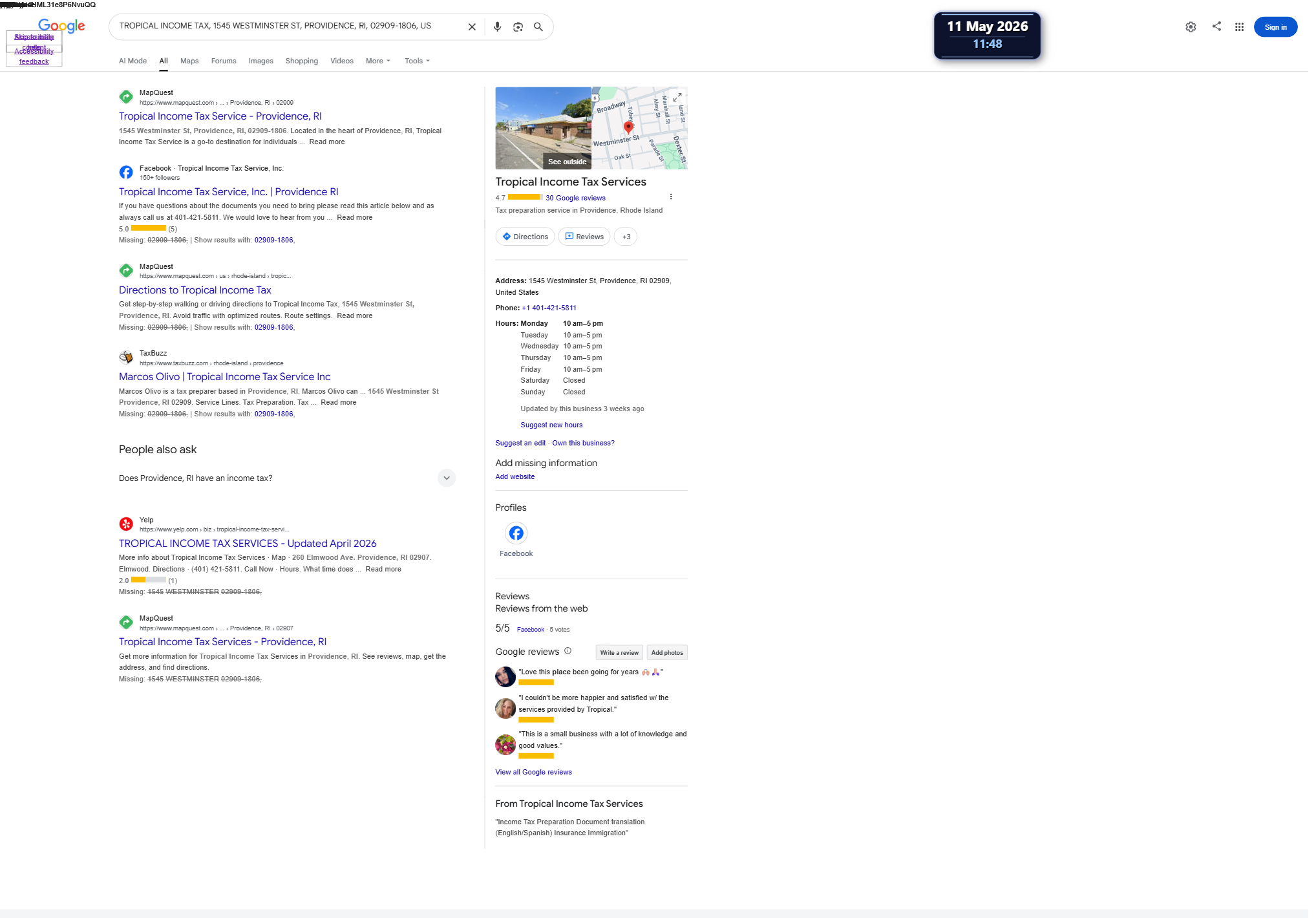The image size is (1316, 918).
Task: Click Add photos button
Action: coord(667,653)
